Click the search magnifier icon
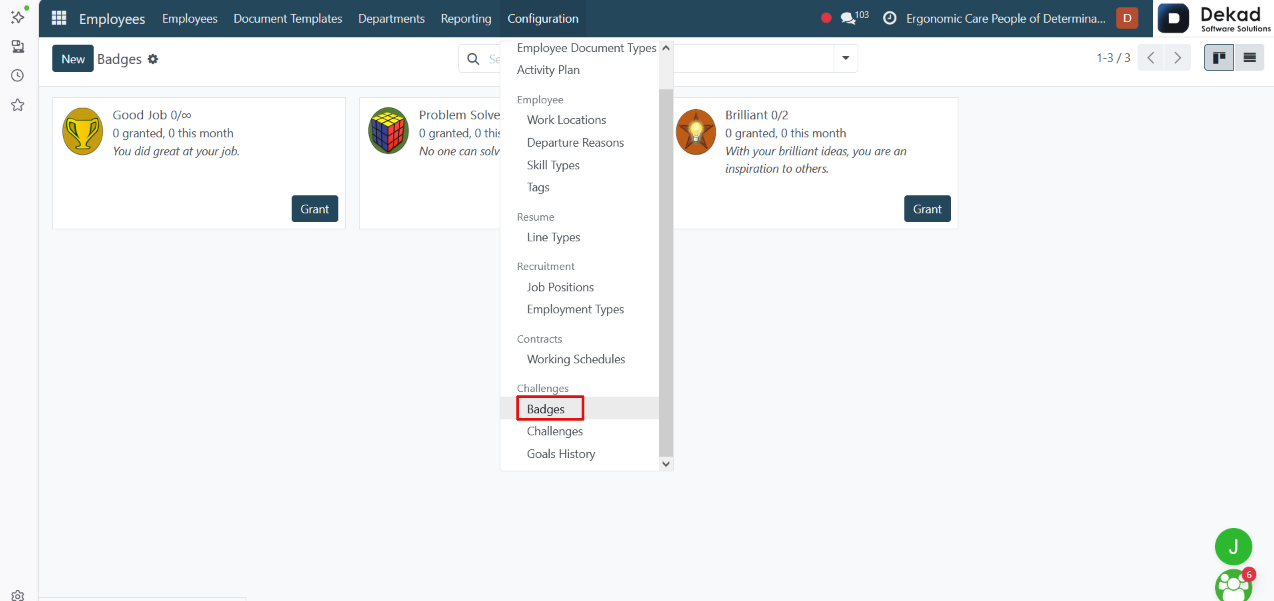Image resolution: width=1274 pixels, height=601 pixels. (474, 59)
